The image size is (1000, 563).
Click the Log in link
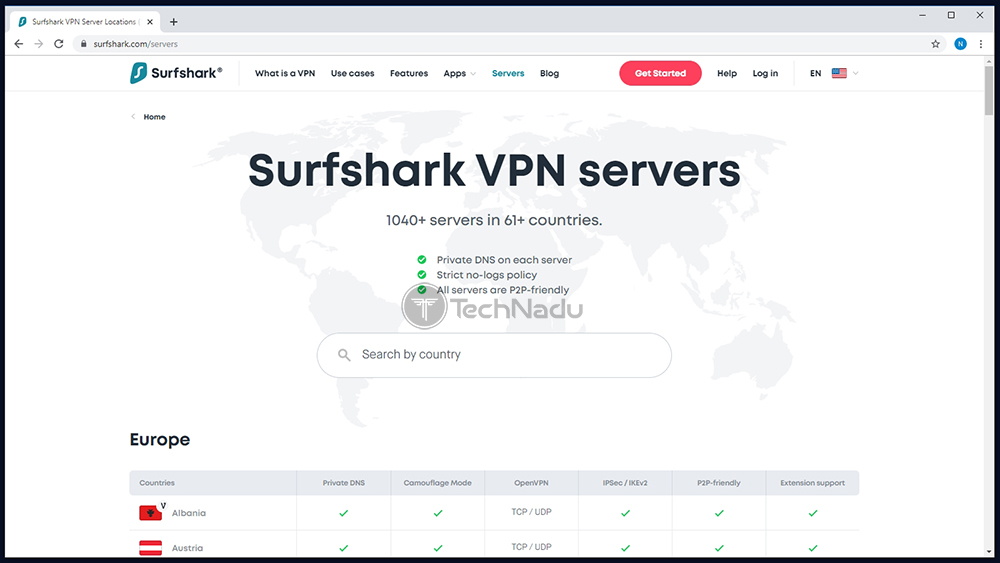[x=765, y=73]
